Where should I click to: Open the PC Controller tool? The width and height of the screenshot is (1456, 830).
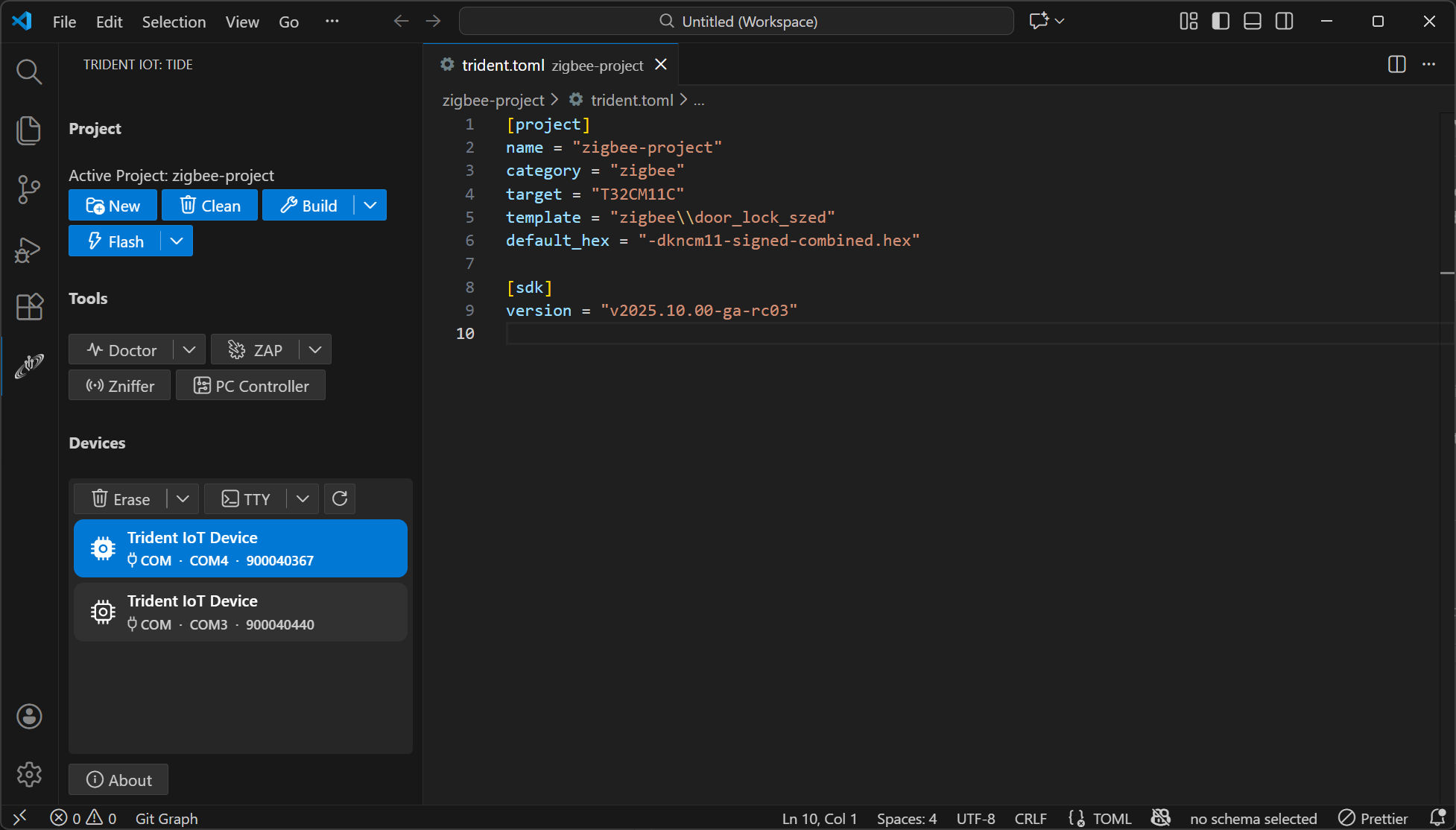pos(250,385)
